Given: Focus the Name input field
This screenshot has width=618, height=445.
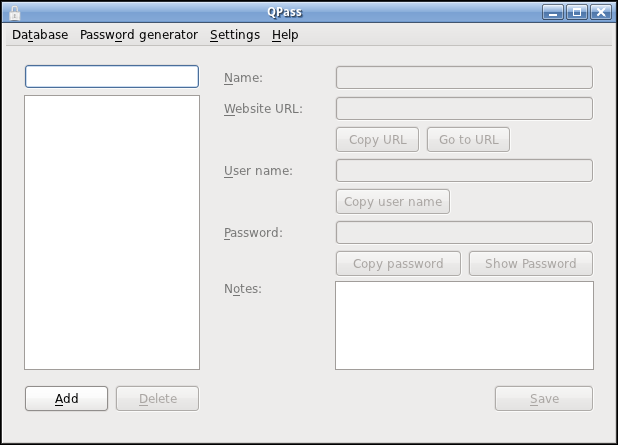Looking at the screenshot, I should (x=464, y=78).
